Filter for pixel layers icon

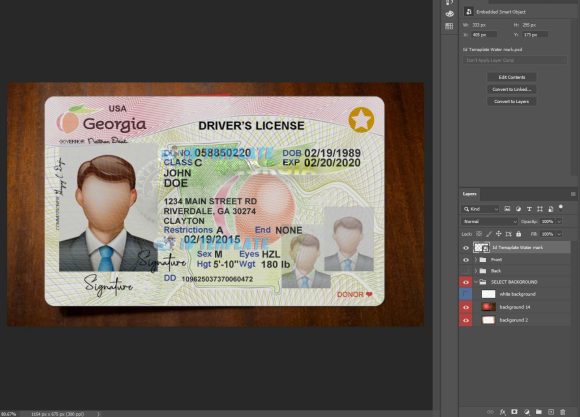(507, 209)
